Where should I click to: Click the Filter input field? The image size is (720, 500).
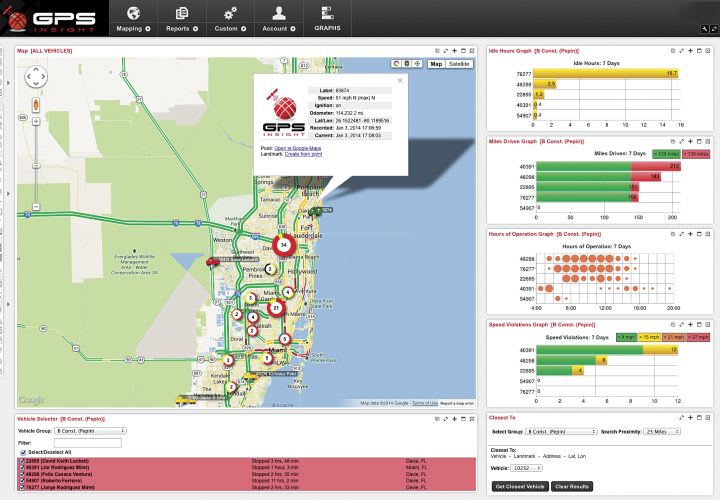pos(88,443)
